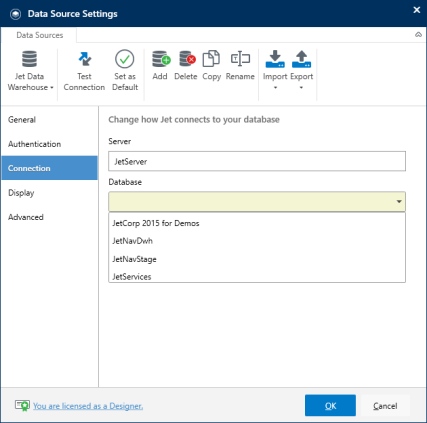Open the Jet Data Warehouse source dropdown

tap(30, 71)
